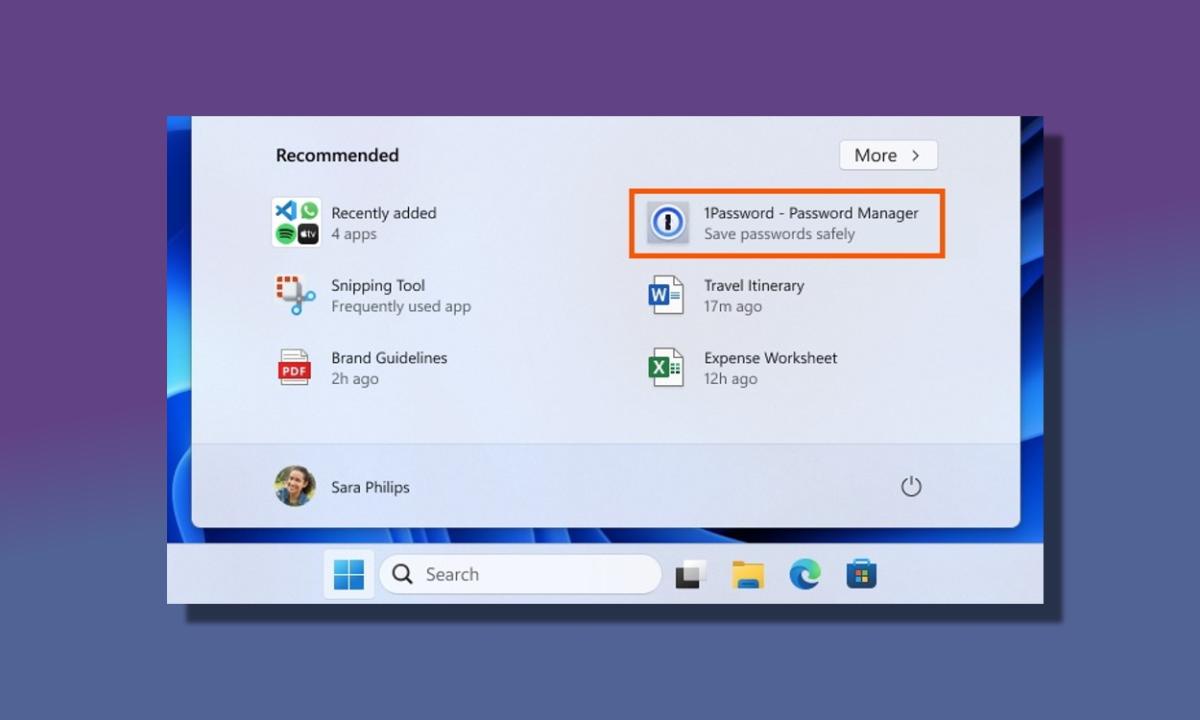
Task: Click the More button in Recommended
Action: pos(887,155)
